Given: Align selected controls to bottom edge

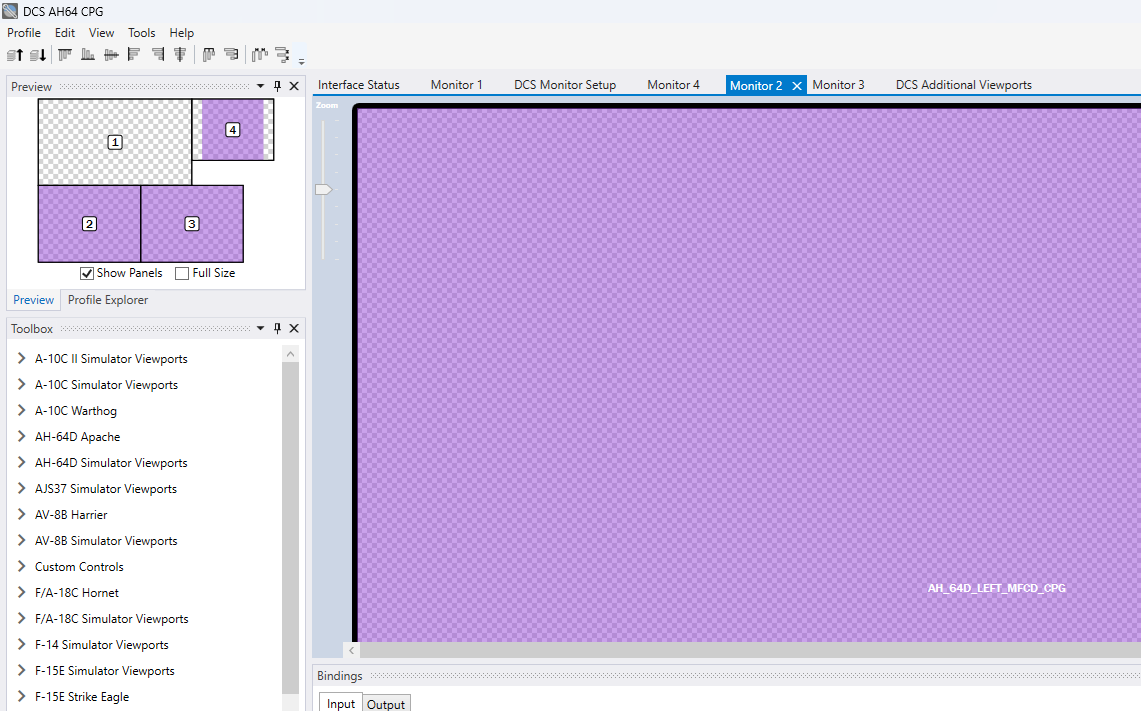Looking at the screenshot, I should pos(87,55).
